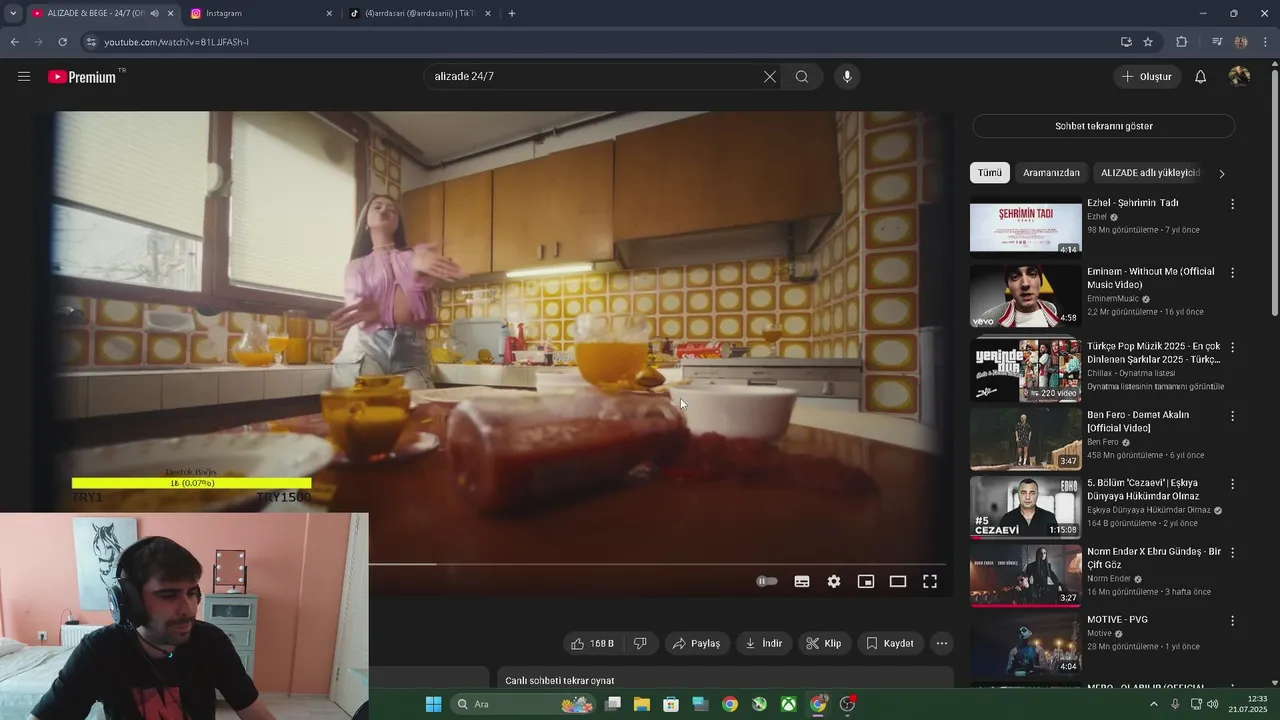Screen dimensions: 1280x720
Task: Toggle subtitles on the video player
Action: click(802, 581)
